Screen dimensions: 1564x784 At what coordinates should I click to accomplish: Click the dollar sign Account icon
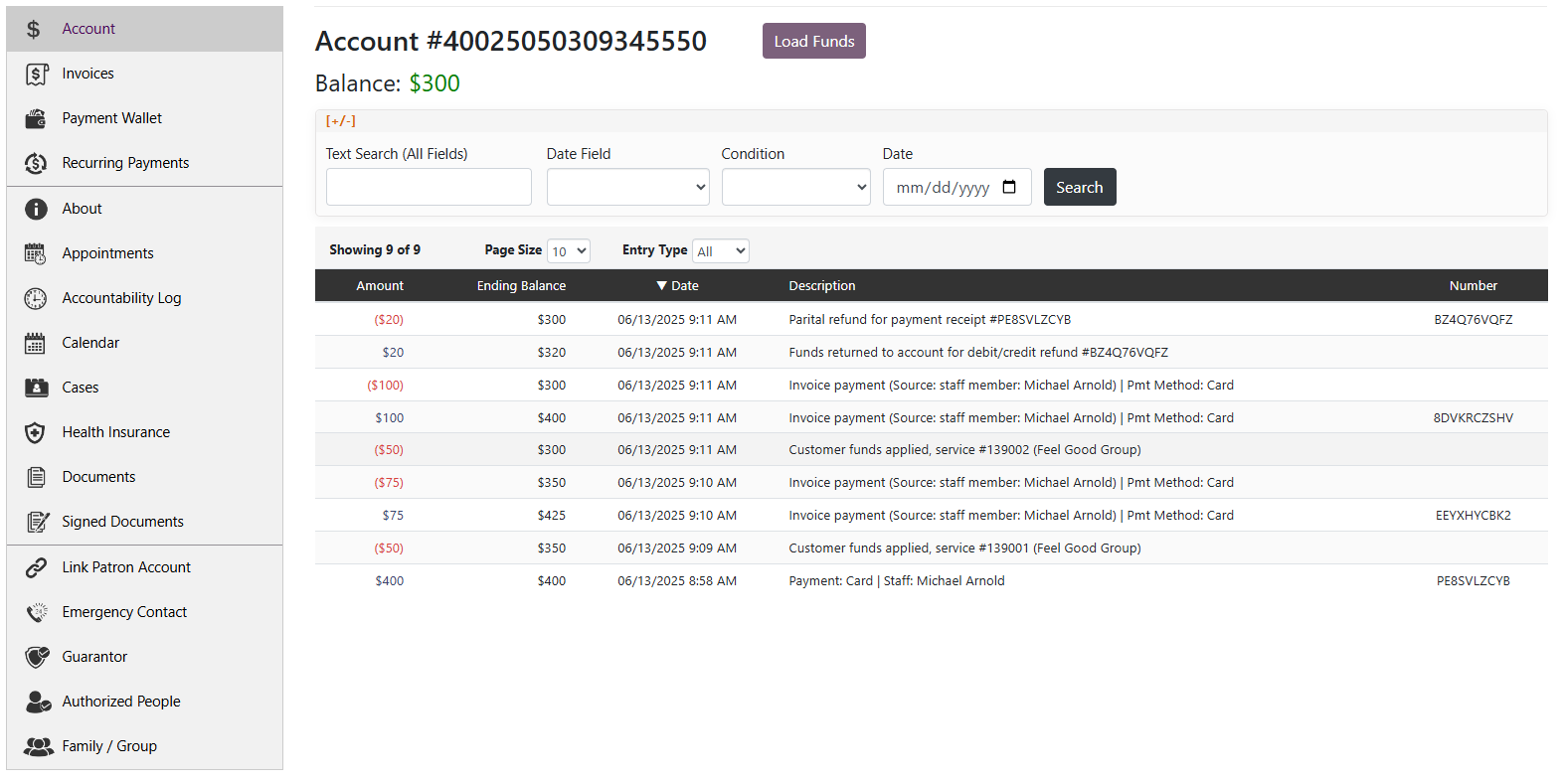(35, 29)
